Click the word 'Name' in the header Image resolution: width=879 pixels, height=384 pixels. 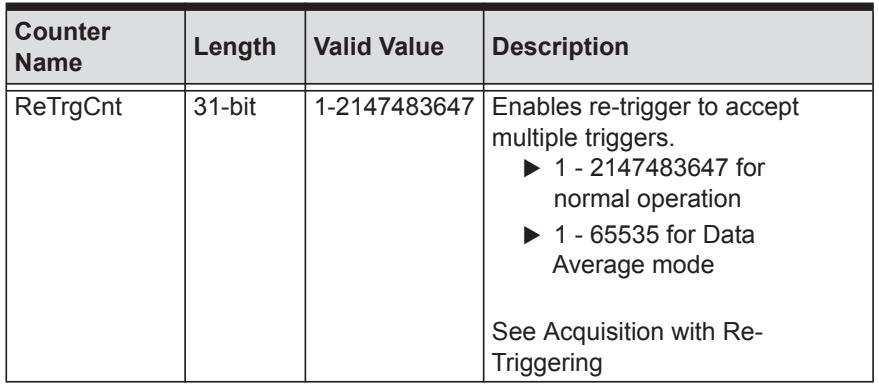coord(48,63)
